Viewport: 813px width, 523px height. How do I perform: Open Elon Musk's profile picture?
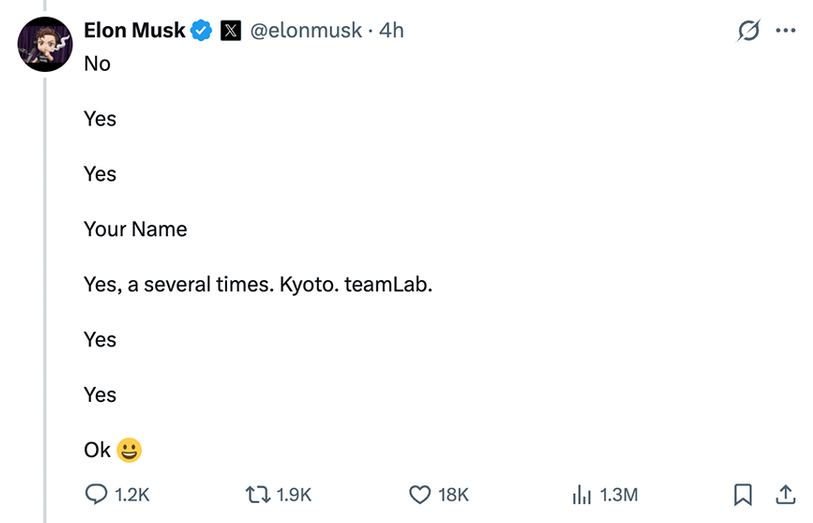45,44
